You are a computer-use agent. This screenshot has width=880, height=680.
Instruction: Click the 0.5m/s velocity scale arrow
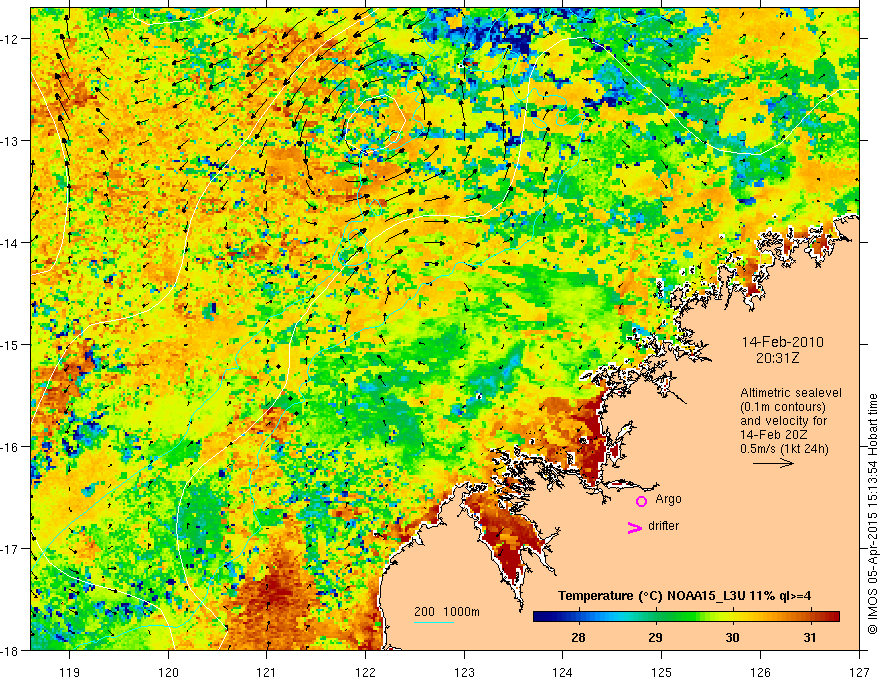click(773, 463)
